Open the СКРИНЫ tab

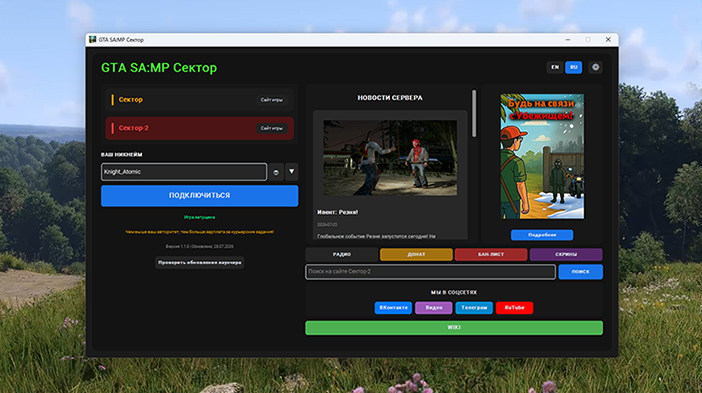(x=566, y=254)
